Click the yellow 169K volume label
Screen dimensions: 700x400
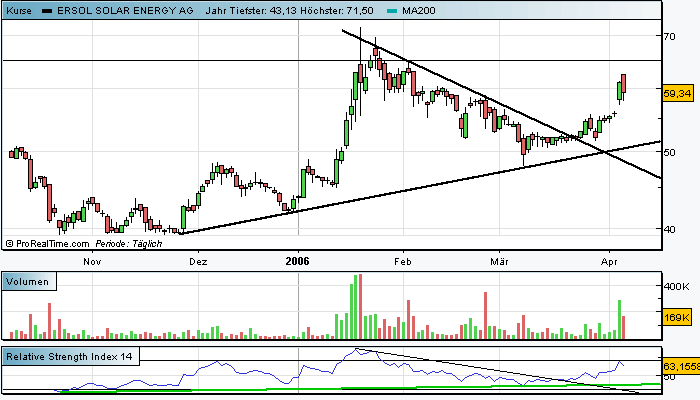point(678,317)
